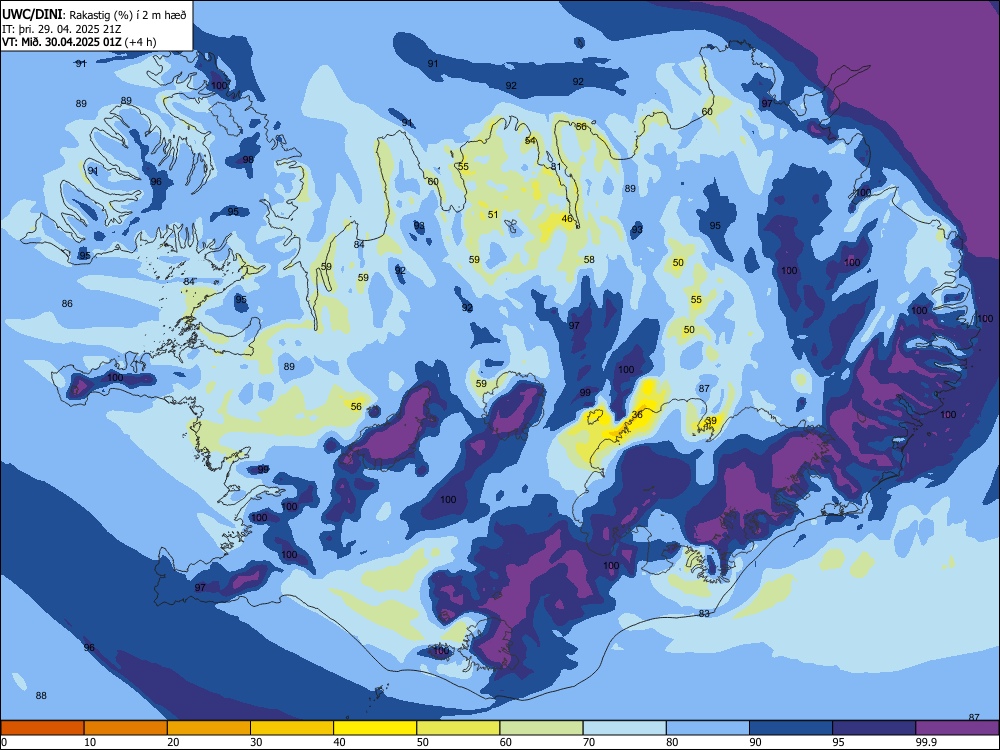Select the navy 95–99.9 legend swatch
The image size is (1000, 750).
(x=874, y=728)
